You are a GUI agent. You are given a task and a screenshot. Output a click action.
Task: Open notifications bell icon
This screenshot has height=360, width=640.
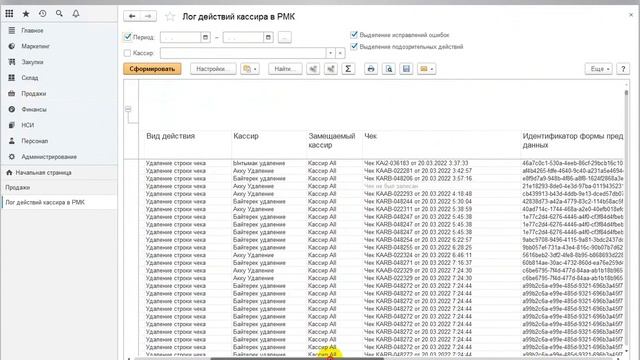(x=76, y=13)
